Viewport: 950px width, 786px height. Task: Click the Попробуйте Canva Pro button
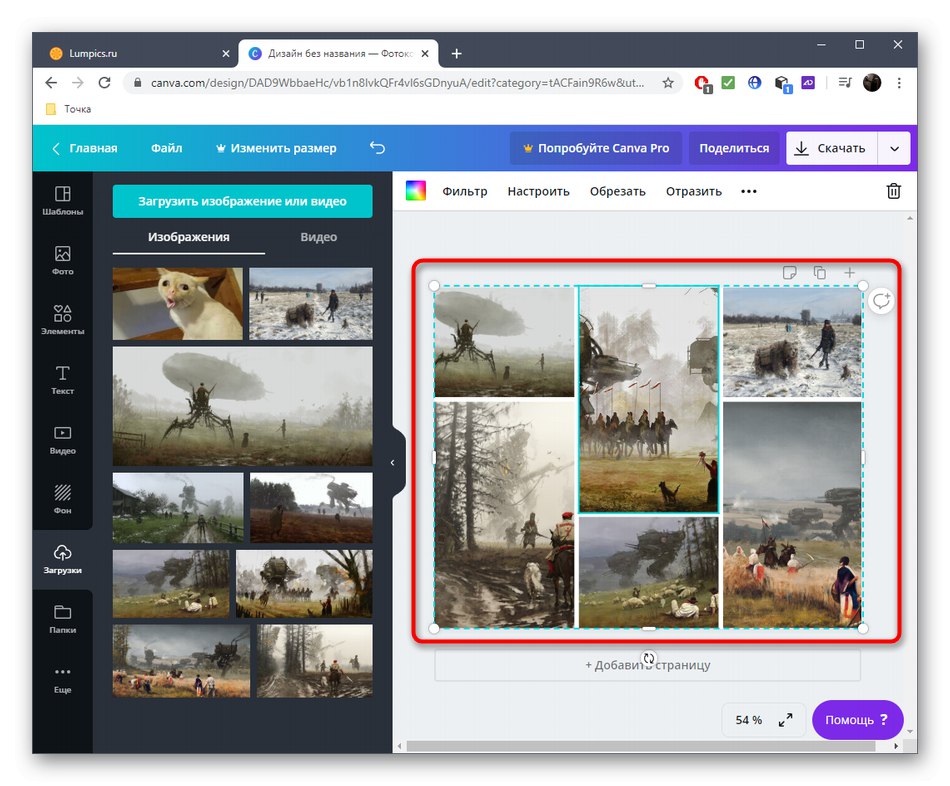596,148
